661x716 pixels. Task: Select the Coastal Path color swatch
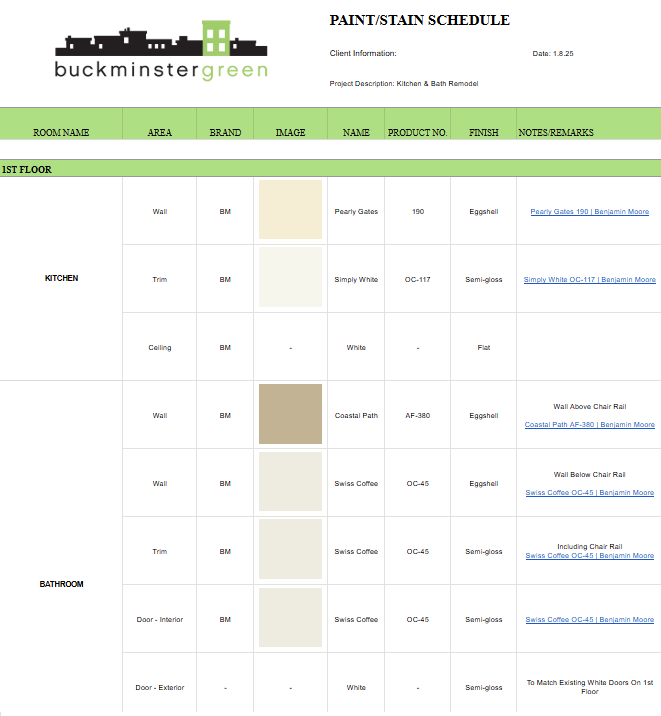pos(290,414)
